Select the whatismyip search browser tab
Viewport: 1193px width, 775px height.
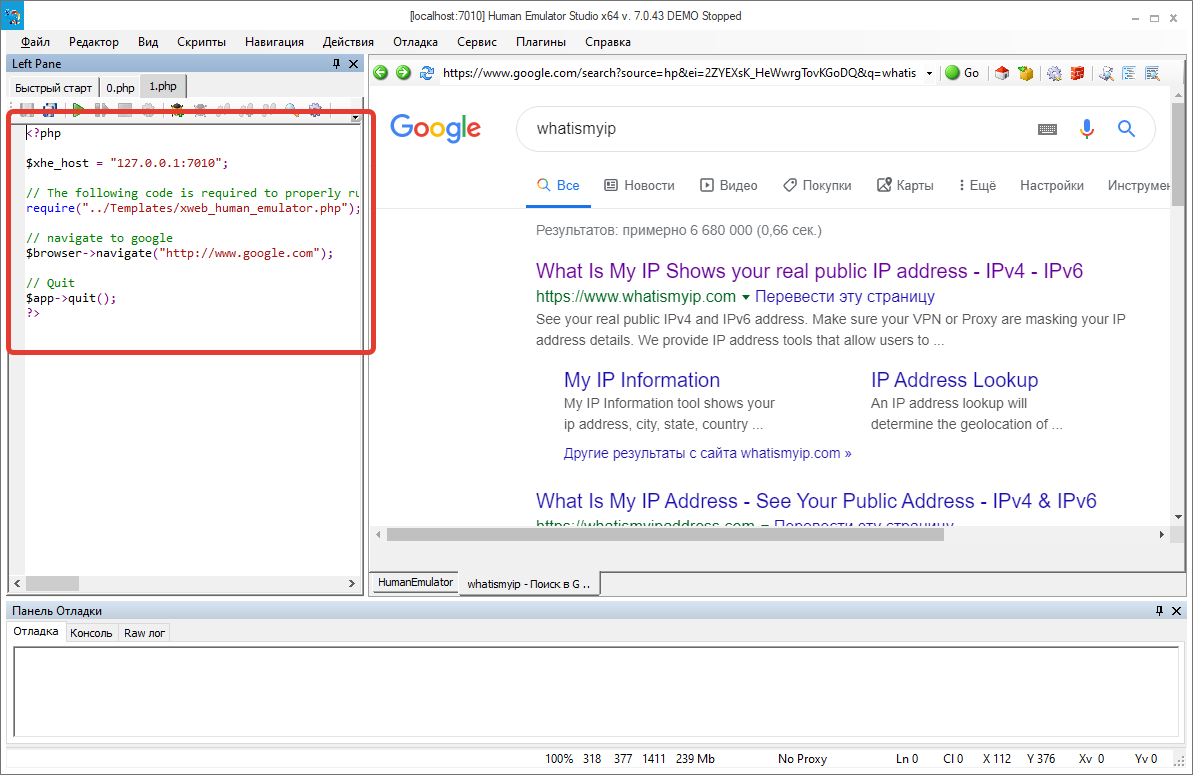530,584
